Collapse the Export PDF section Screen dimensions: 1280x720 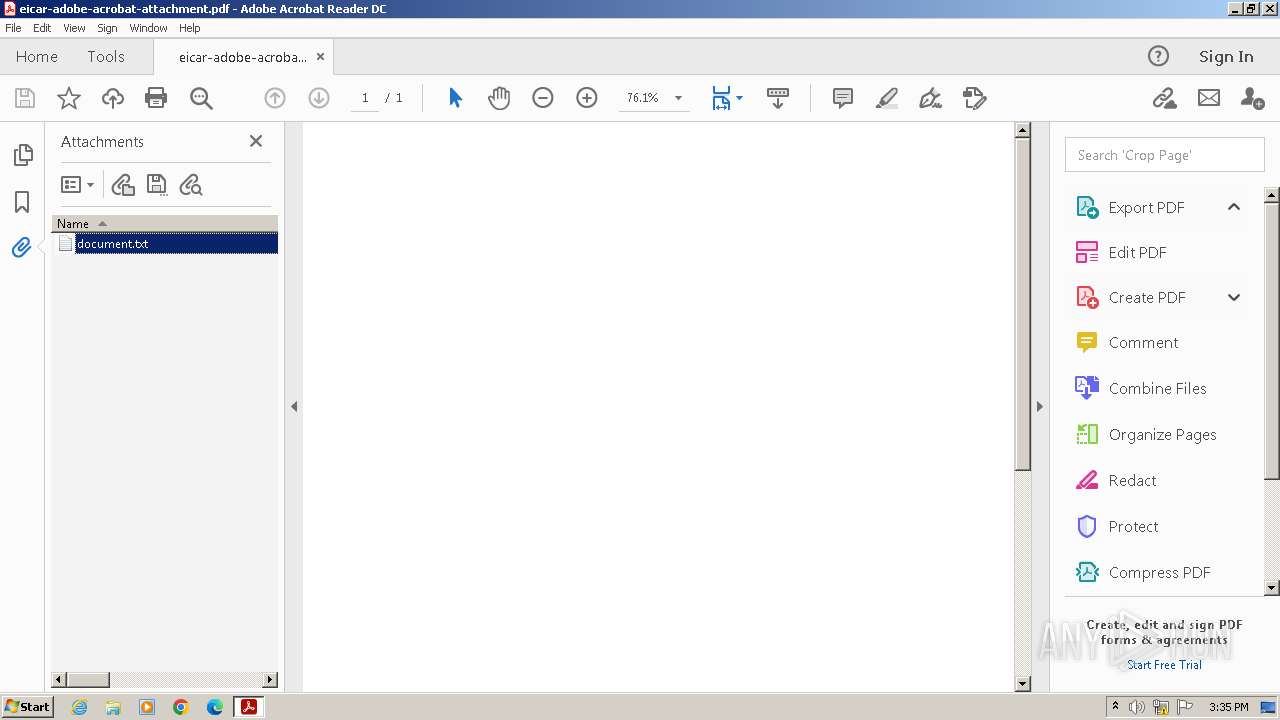click(x=1234, y=207)
